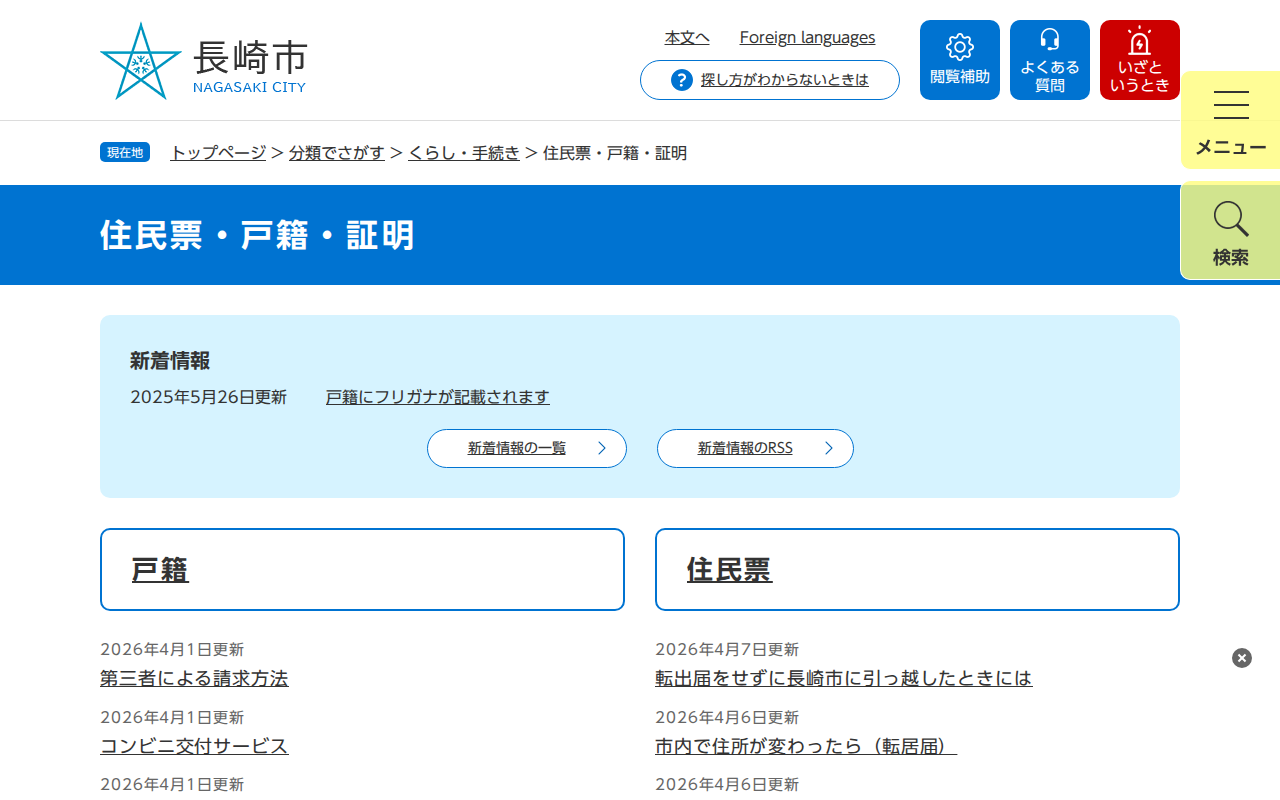Screen dimensions: 1280x800
Task: Open 転出届をせずに長崎市に引っ越したときには link
Action: point(844,678)
